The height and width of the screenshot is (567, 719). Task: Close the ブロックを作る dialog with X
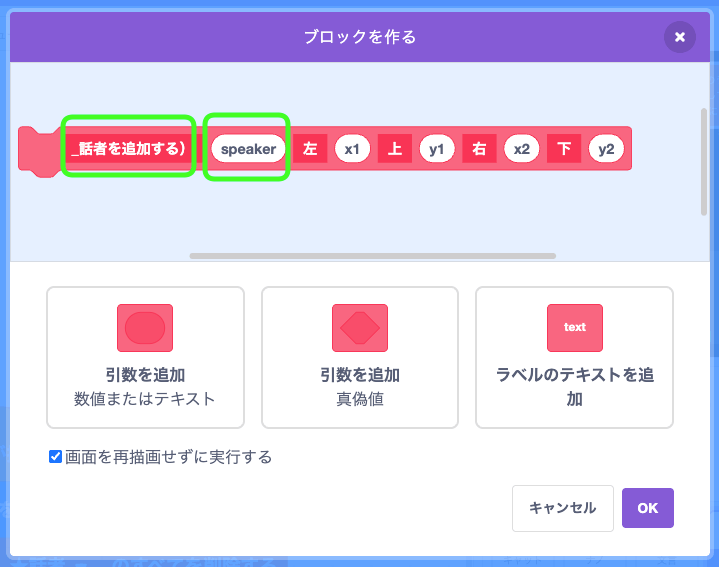[x=679, y=37]
